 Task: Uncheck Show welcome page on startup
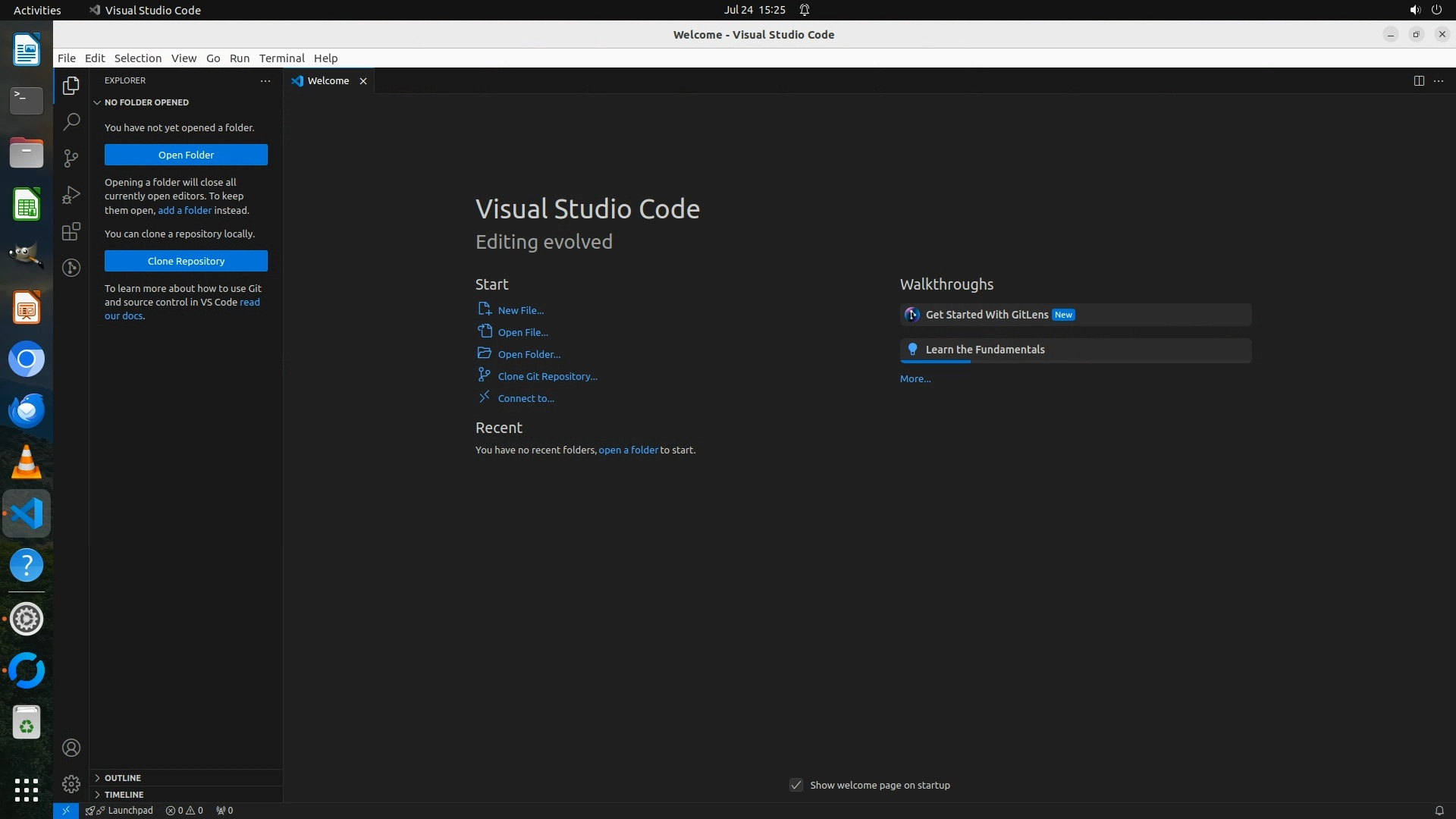796,785
